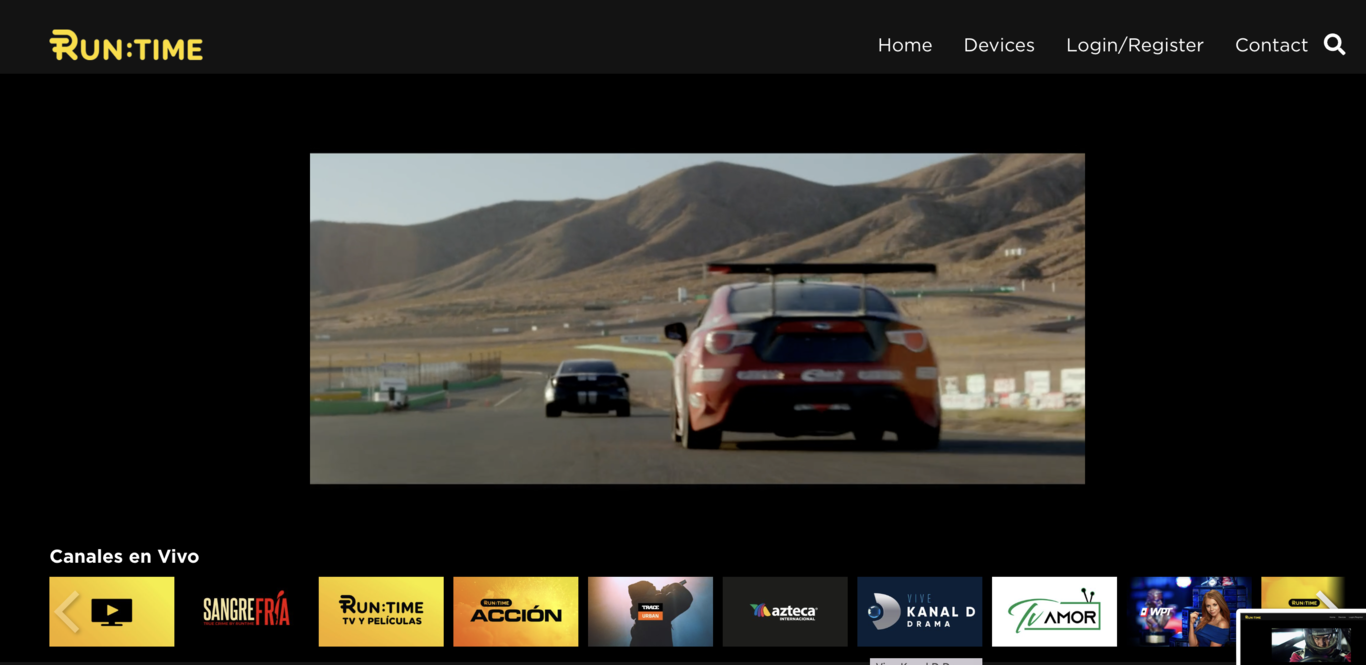
Task: Go to the Home page
Action: pos(904,45)
